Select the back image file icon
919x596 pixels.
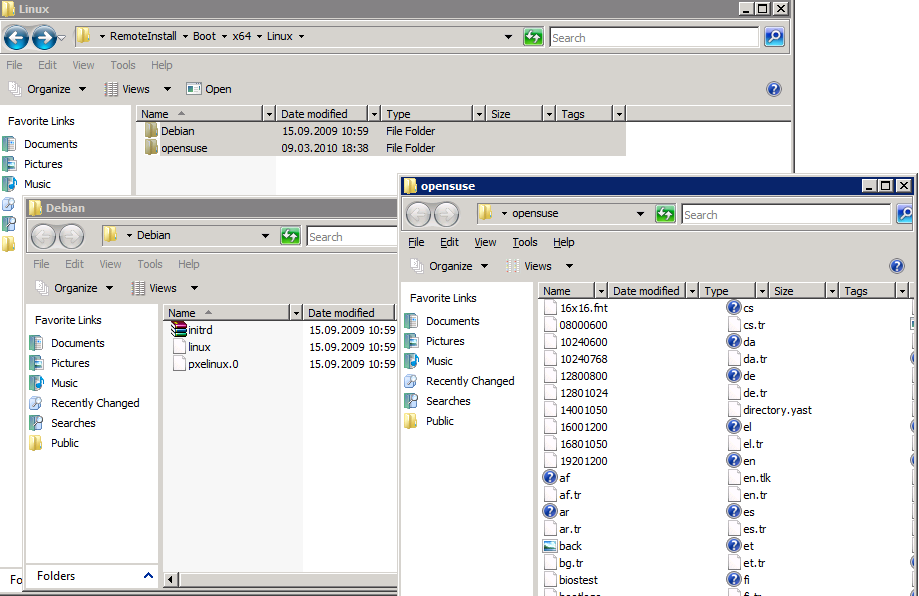click(x=550, y=546)
